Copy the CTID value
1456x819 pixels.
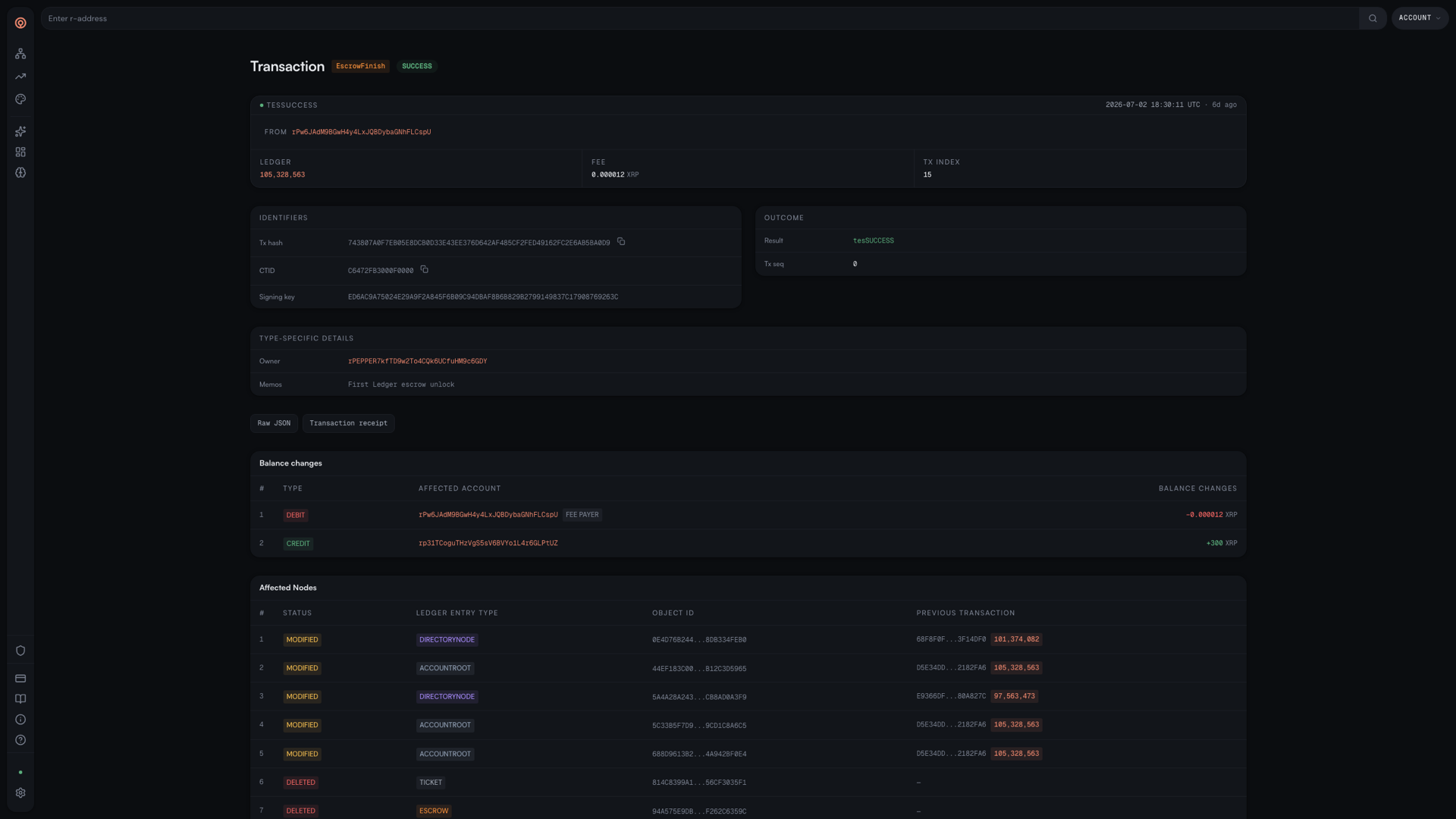425,269
